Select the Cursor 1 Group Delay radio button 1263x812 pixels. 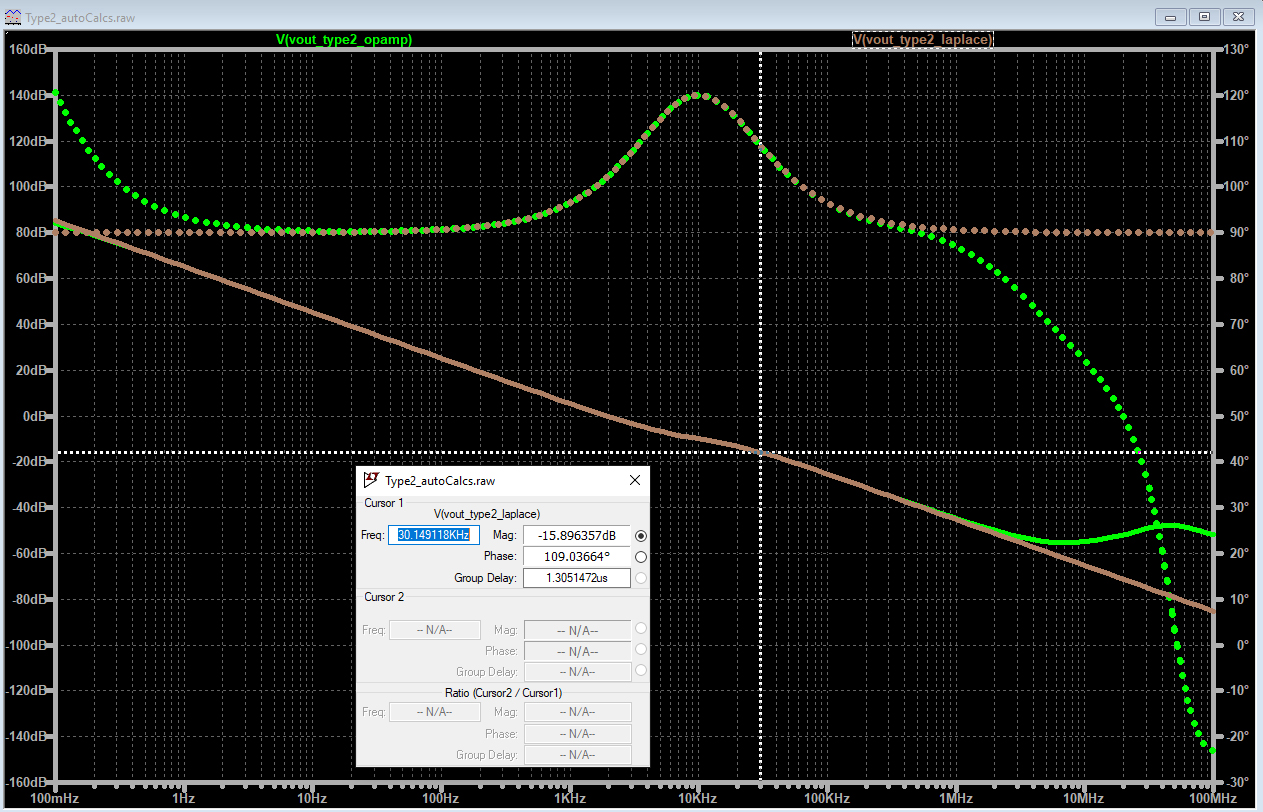(x=641, y=578)
